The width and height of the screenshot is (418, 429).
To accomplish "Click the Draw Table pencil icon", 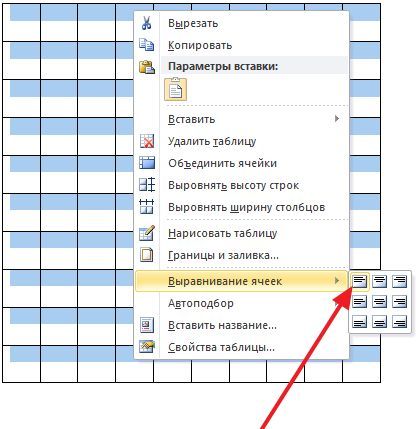I will click(x=147, y=233).
